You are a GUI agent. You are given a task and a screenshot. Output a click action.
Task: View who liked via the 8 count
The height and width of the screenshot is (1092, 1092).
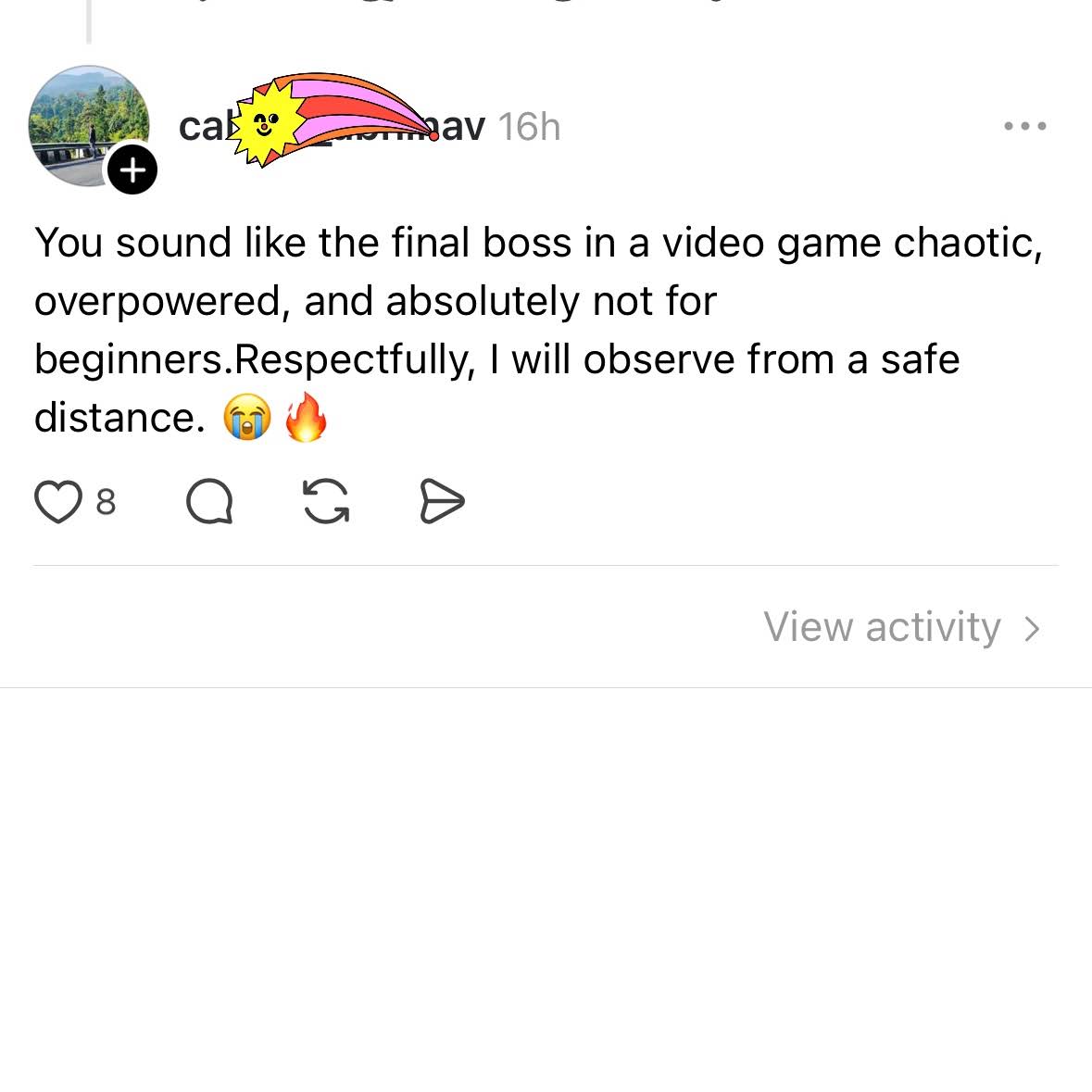pos(106,501)
